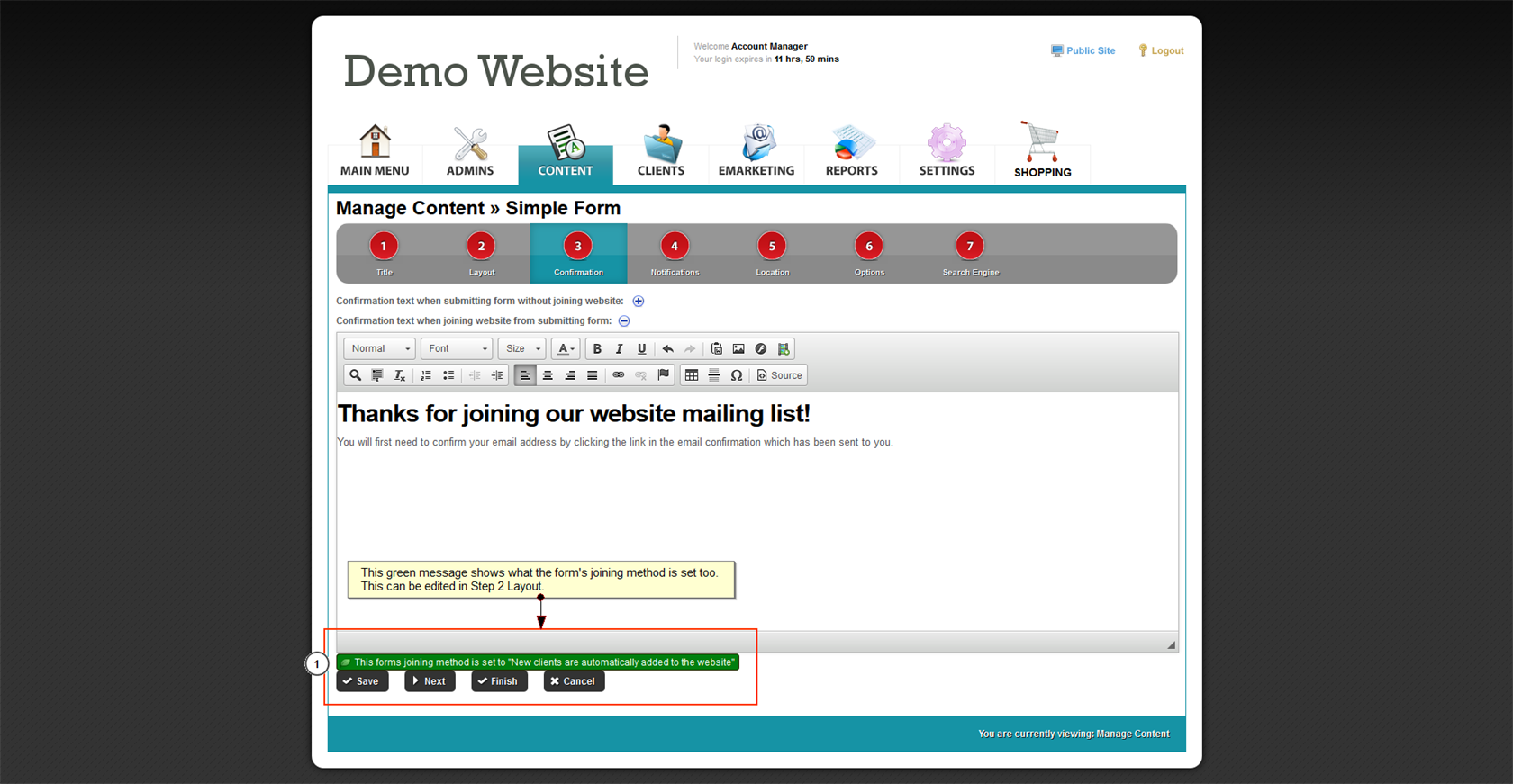Insert special character (Omega) icon
Viewport: 1513px width, 784px height.
(x=736, y=375)
